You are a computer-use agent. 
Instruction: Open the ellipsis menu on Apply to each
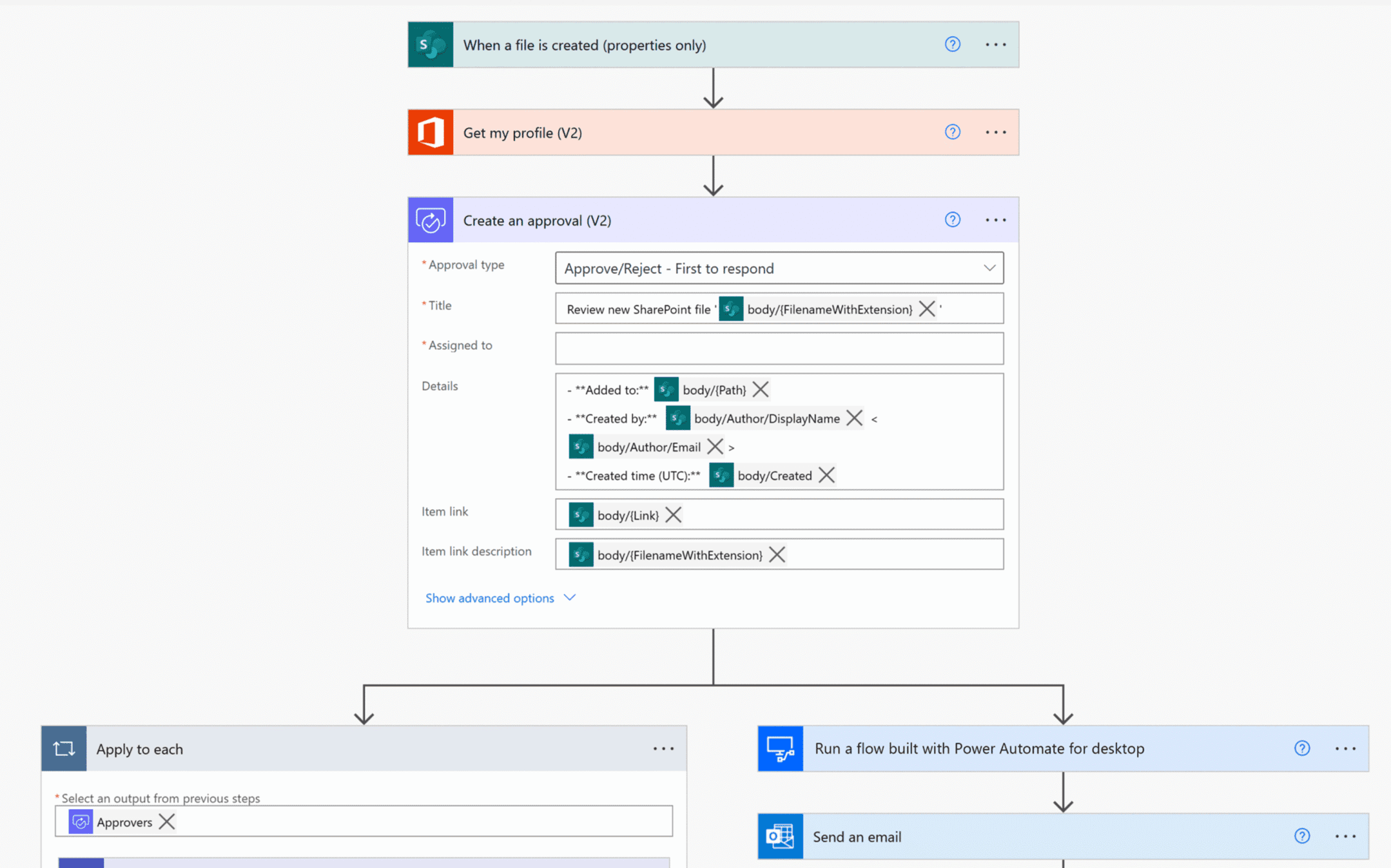[x=663, y=748]
